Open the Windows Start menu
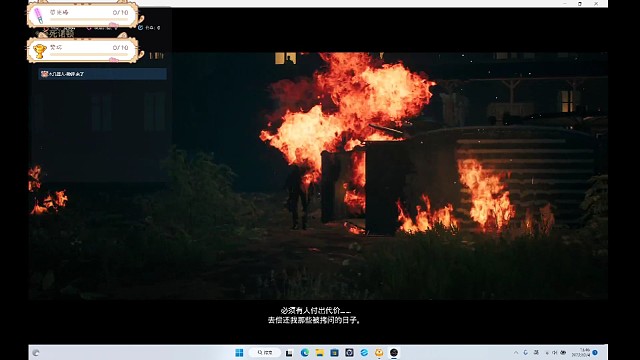 (x=239, y=353)
